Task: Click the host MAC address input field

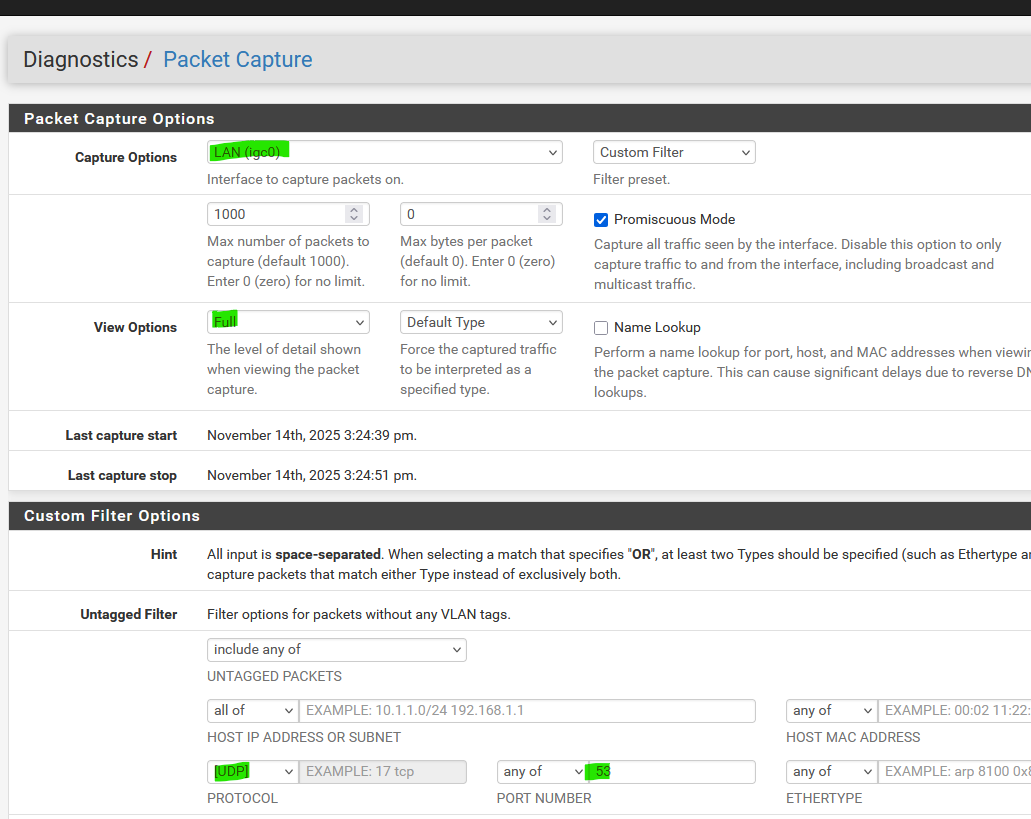Action: point(955,711)
